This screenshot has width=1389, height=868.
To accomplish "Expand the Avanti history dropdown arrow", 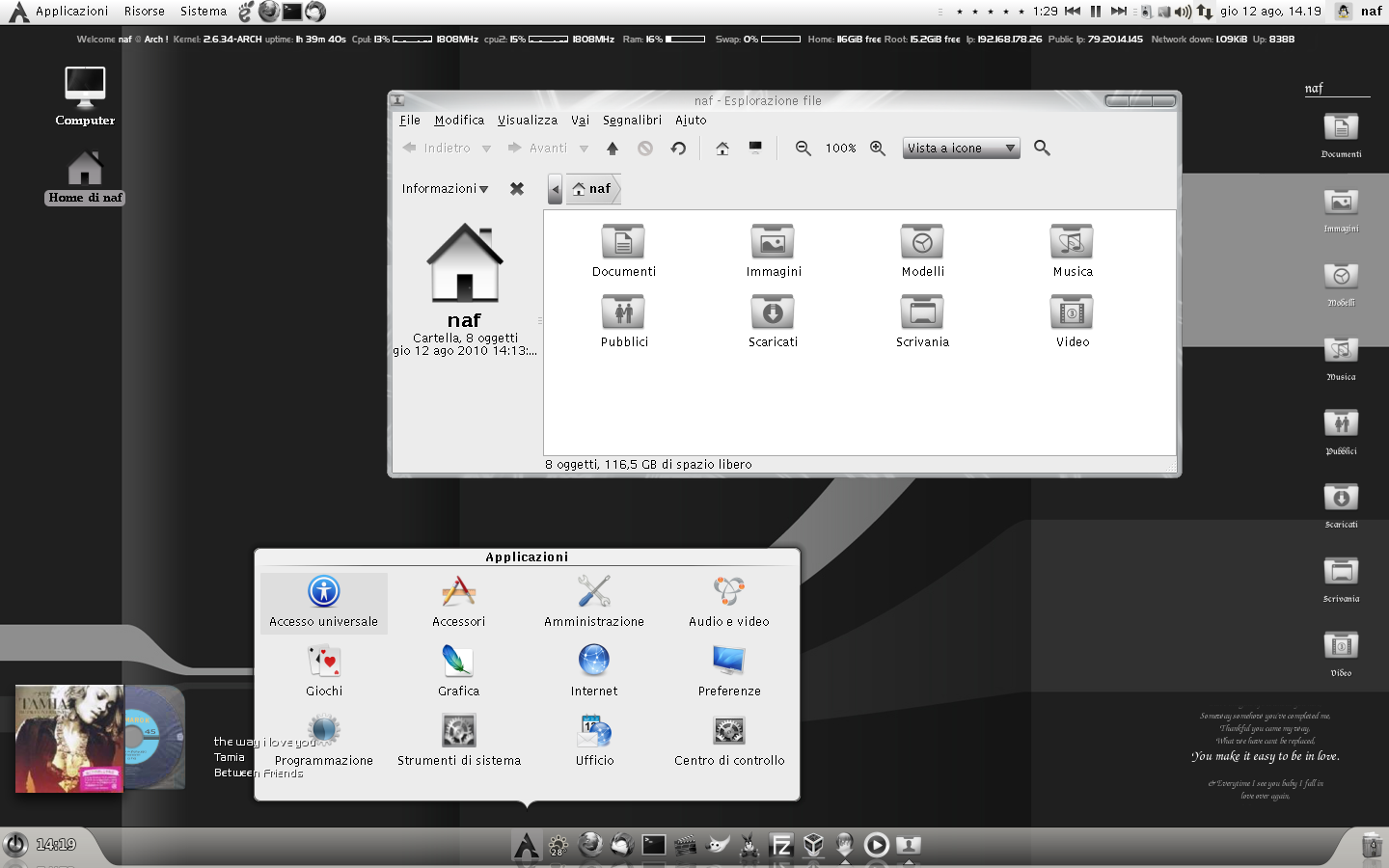I will 584,149.
